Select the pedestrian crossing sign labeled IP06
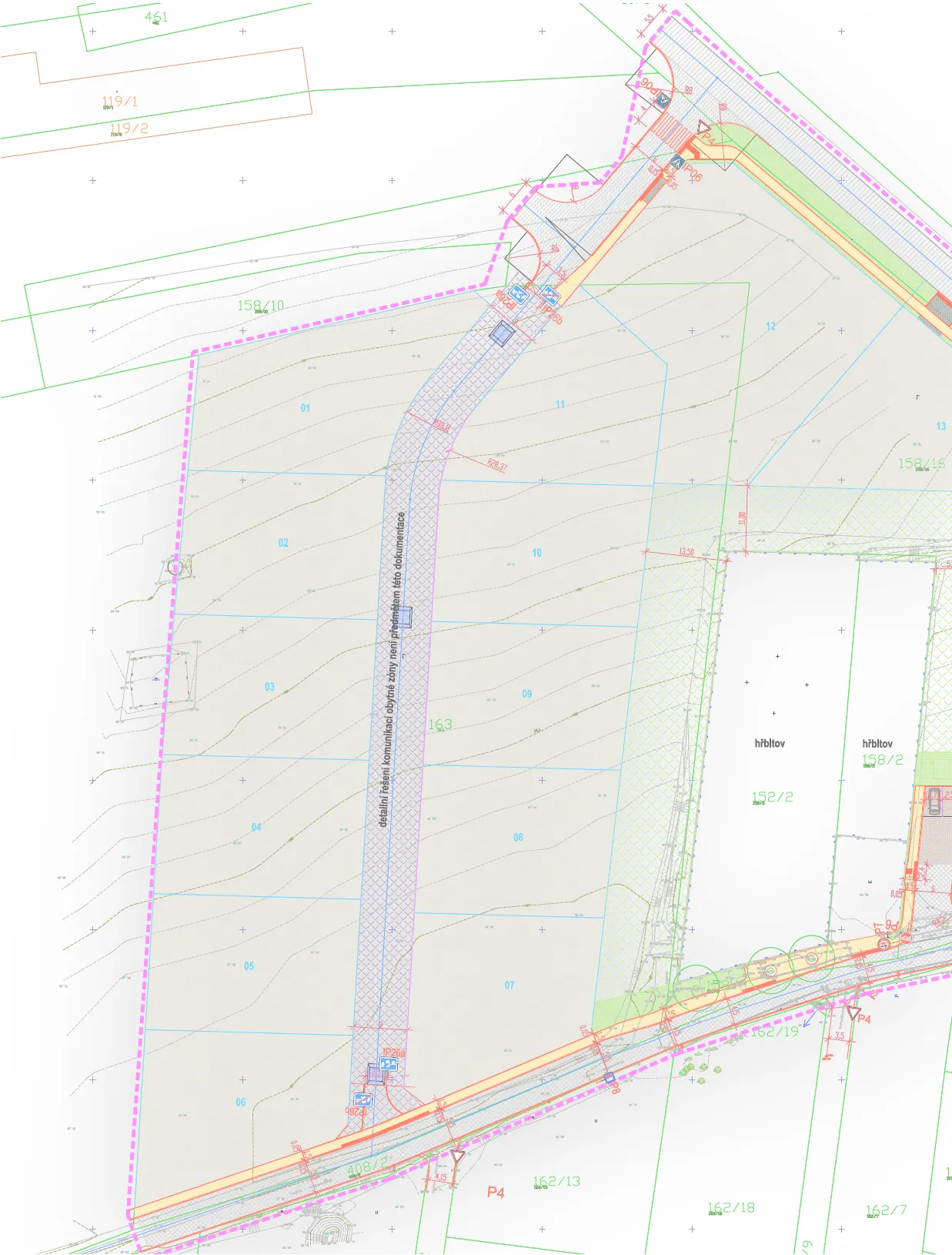 coord(677,162)
